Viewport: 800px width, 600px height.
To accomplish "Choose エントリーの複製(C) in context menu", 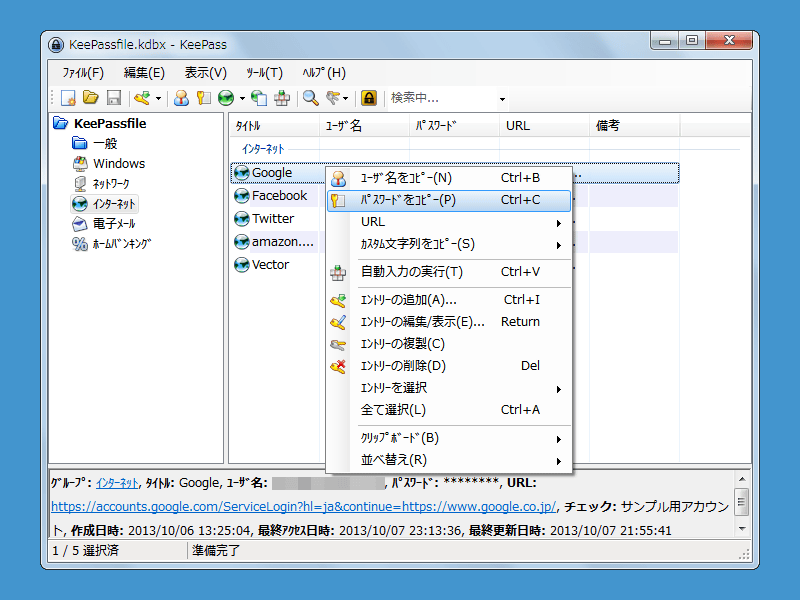I will (x=448, y=344).
